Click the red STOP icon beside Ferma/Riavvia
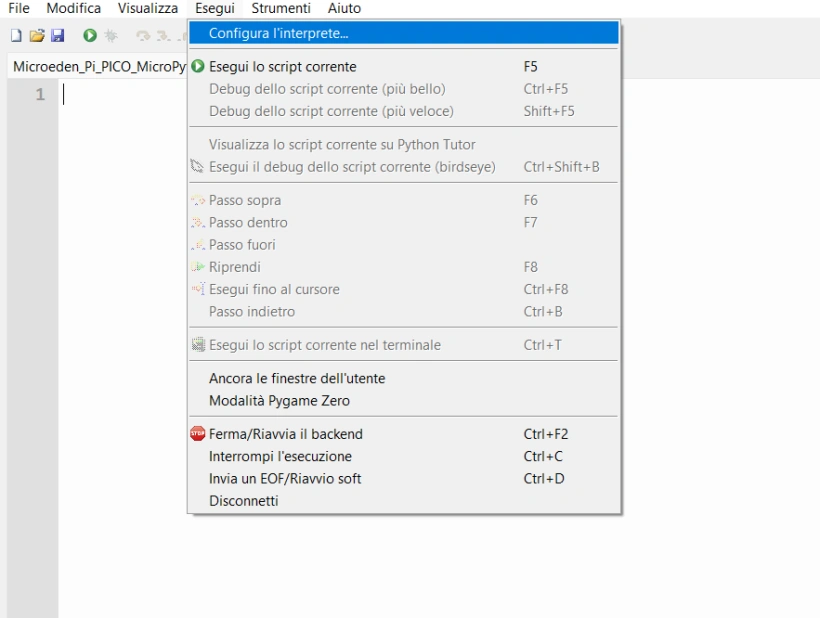 point(198,434)
